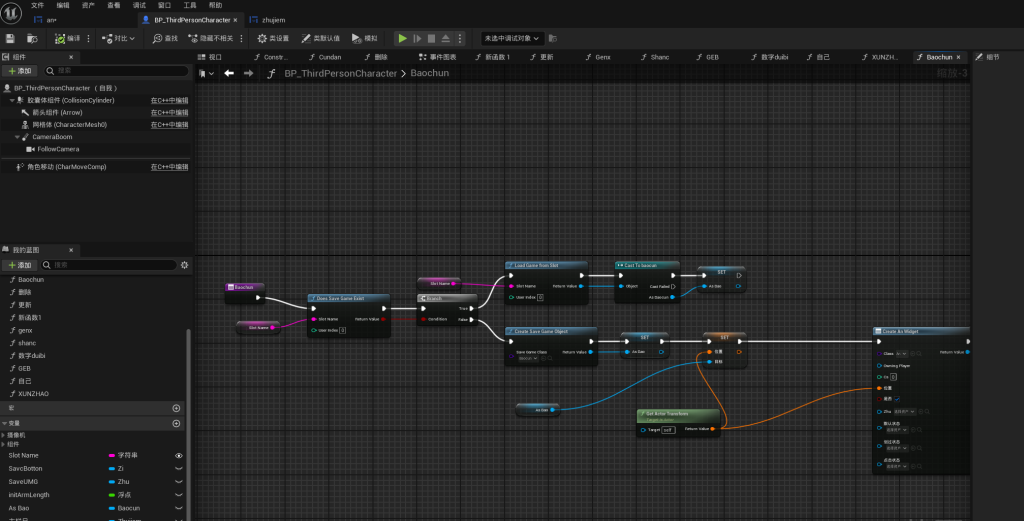The width and height of the screenshot is (1024, 521).
Task: Expand the CameraBoom component tree
Action: pos(19,137)
